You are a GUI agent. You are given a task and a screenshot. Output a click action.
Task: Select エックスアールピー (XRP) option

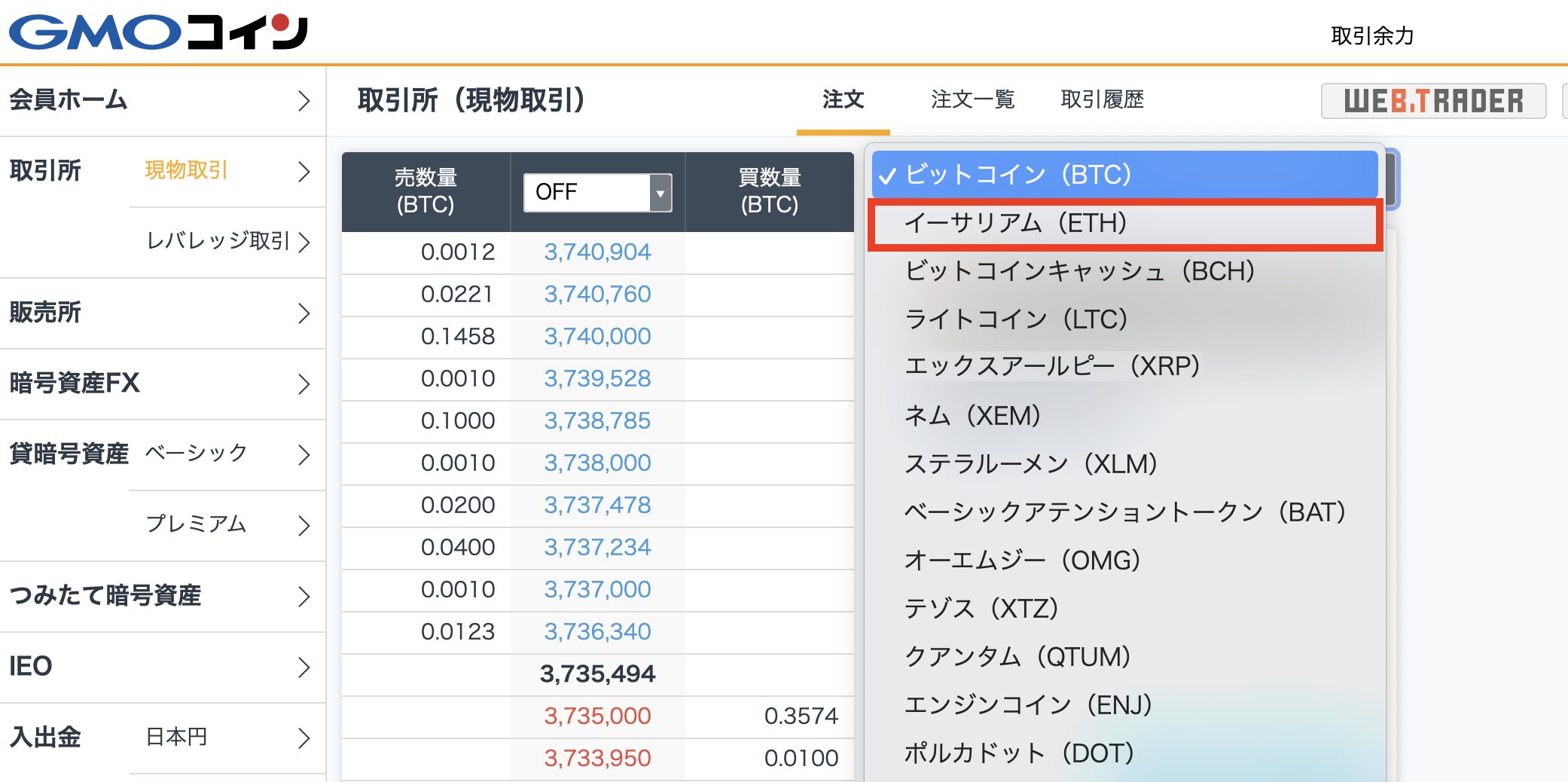[x=1125, y=366]
